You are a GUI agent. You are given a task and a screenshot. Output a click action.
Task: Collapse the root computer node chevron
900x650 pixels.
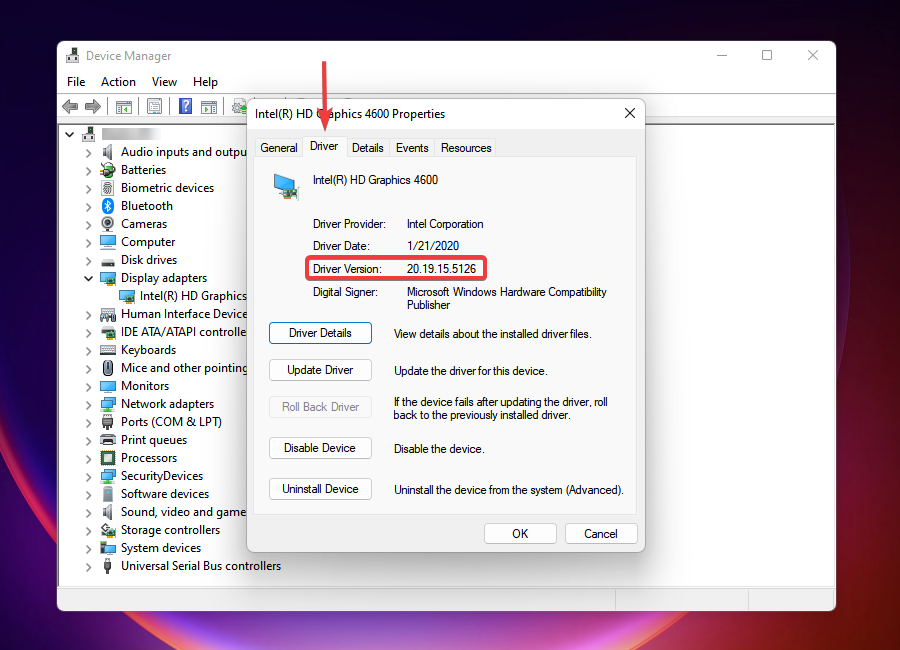click(69, 134)
